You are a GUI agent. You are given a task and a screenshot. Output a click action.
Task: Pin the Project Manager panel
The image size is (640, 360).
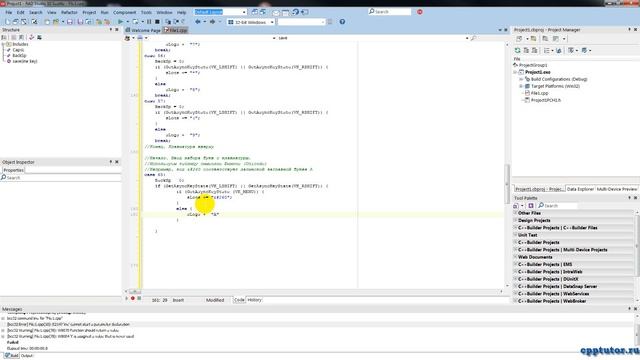629,30
